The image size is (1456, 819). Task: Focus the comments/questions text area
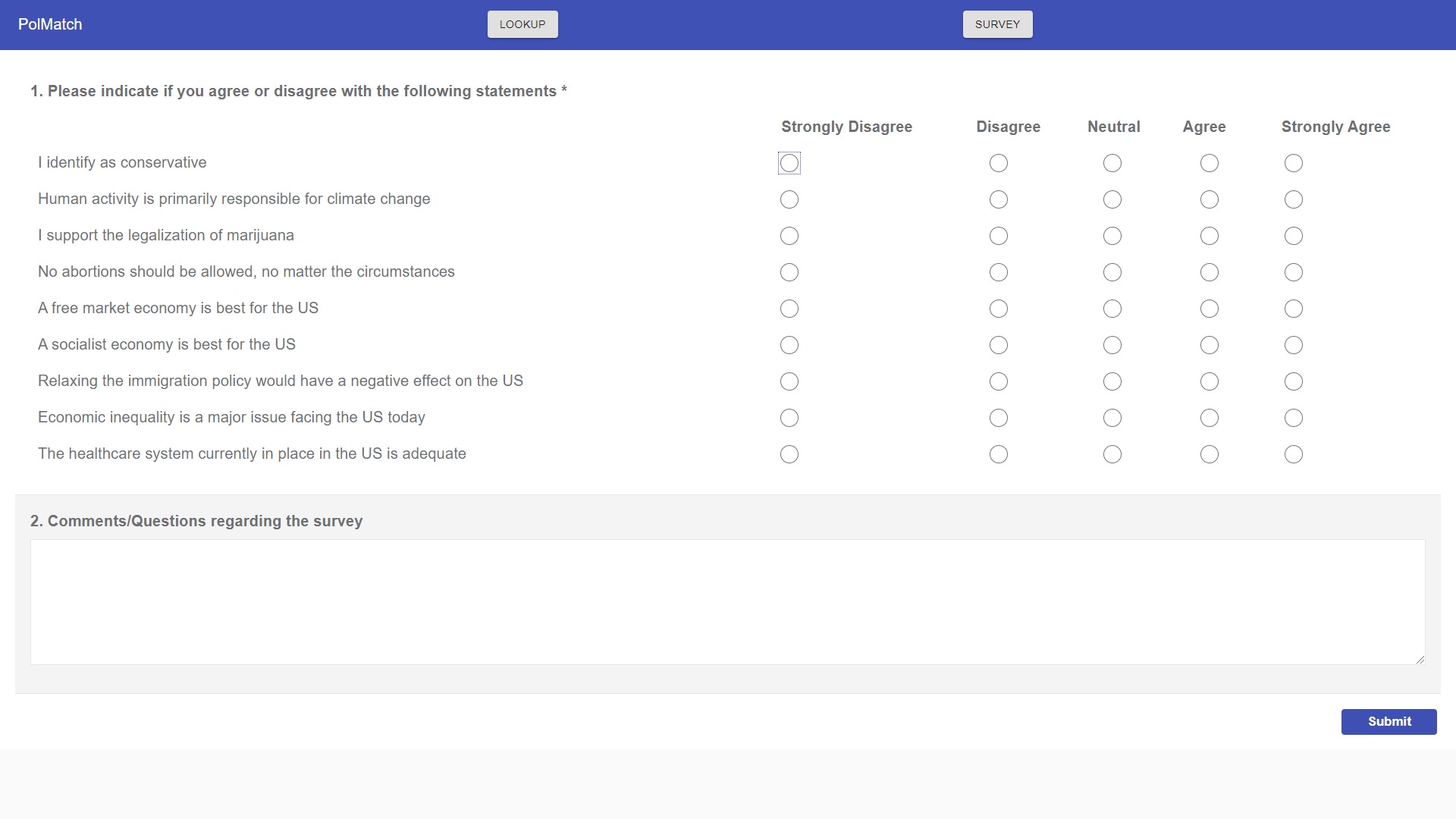click(727, 602)
